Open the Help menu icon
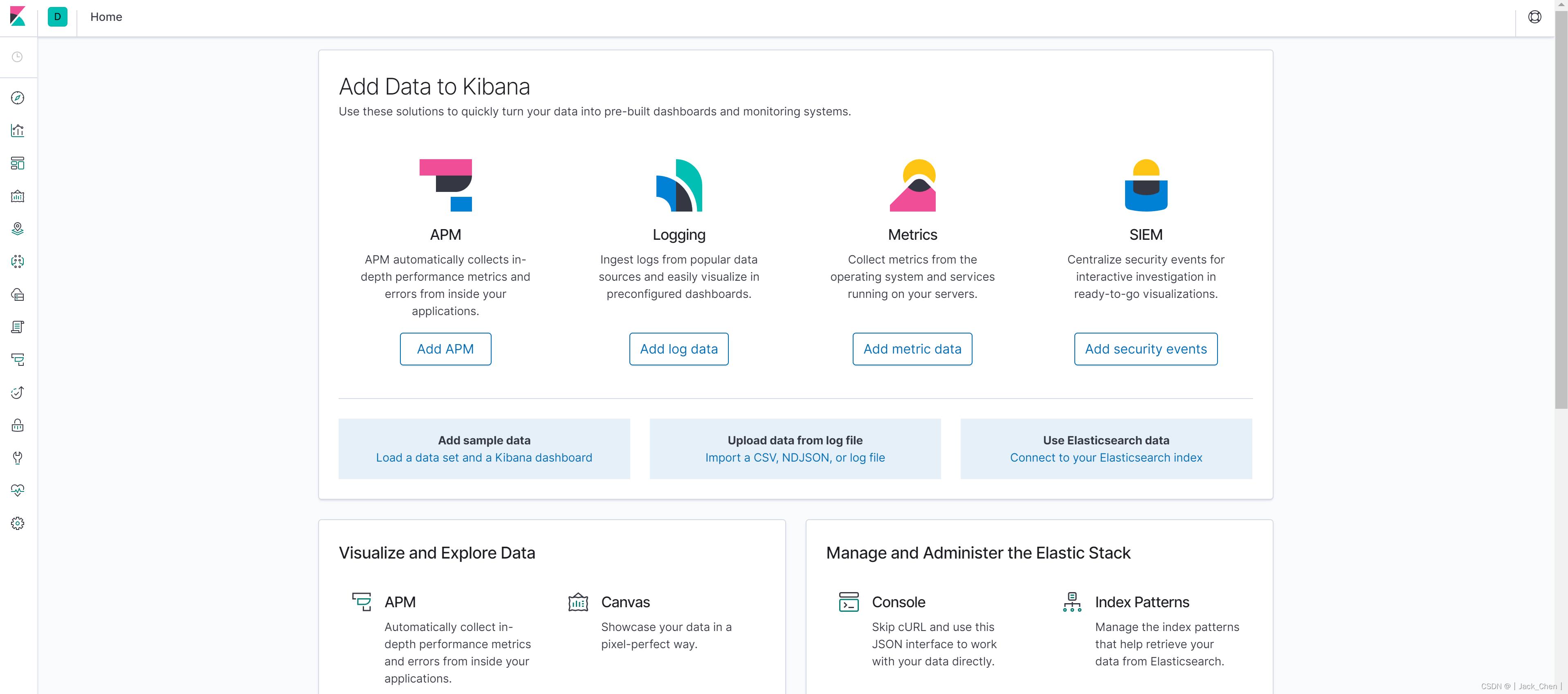This screenshot has height=694, width=1568. [1534, 17]
